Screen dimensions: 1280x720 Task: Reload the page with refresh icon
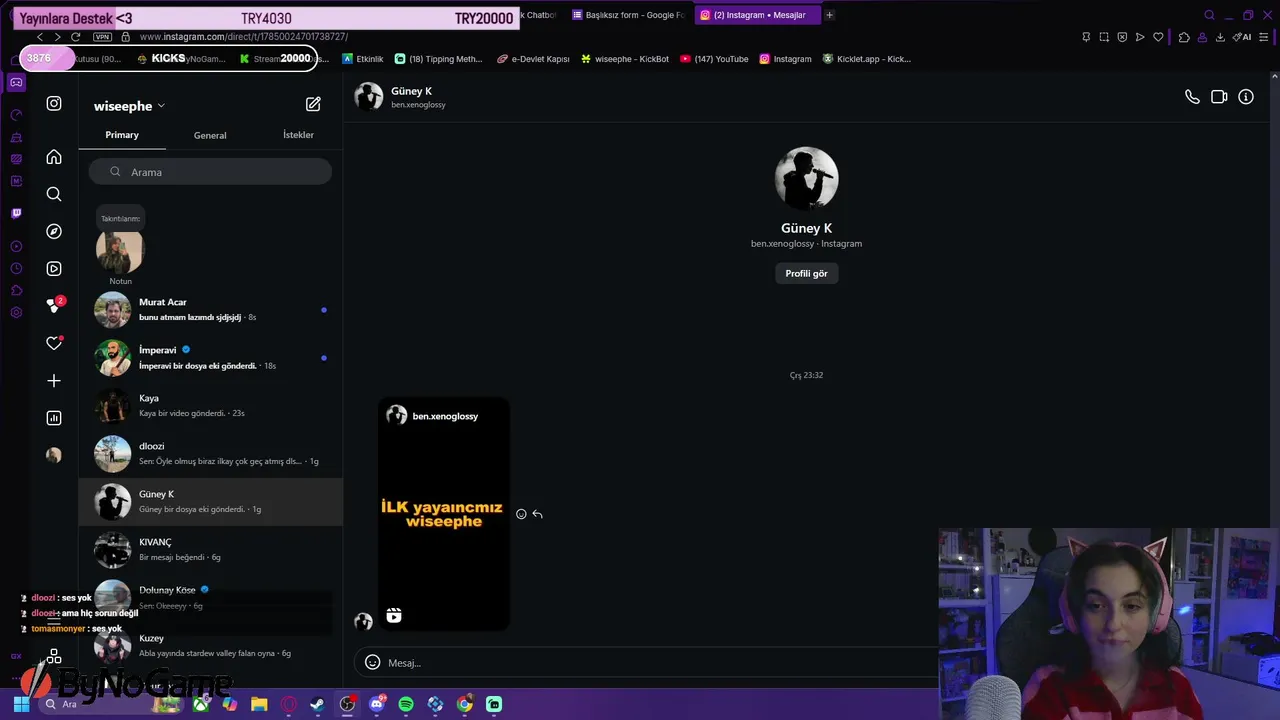(75, 37)
